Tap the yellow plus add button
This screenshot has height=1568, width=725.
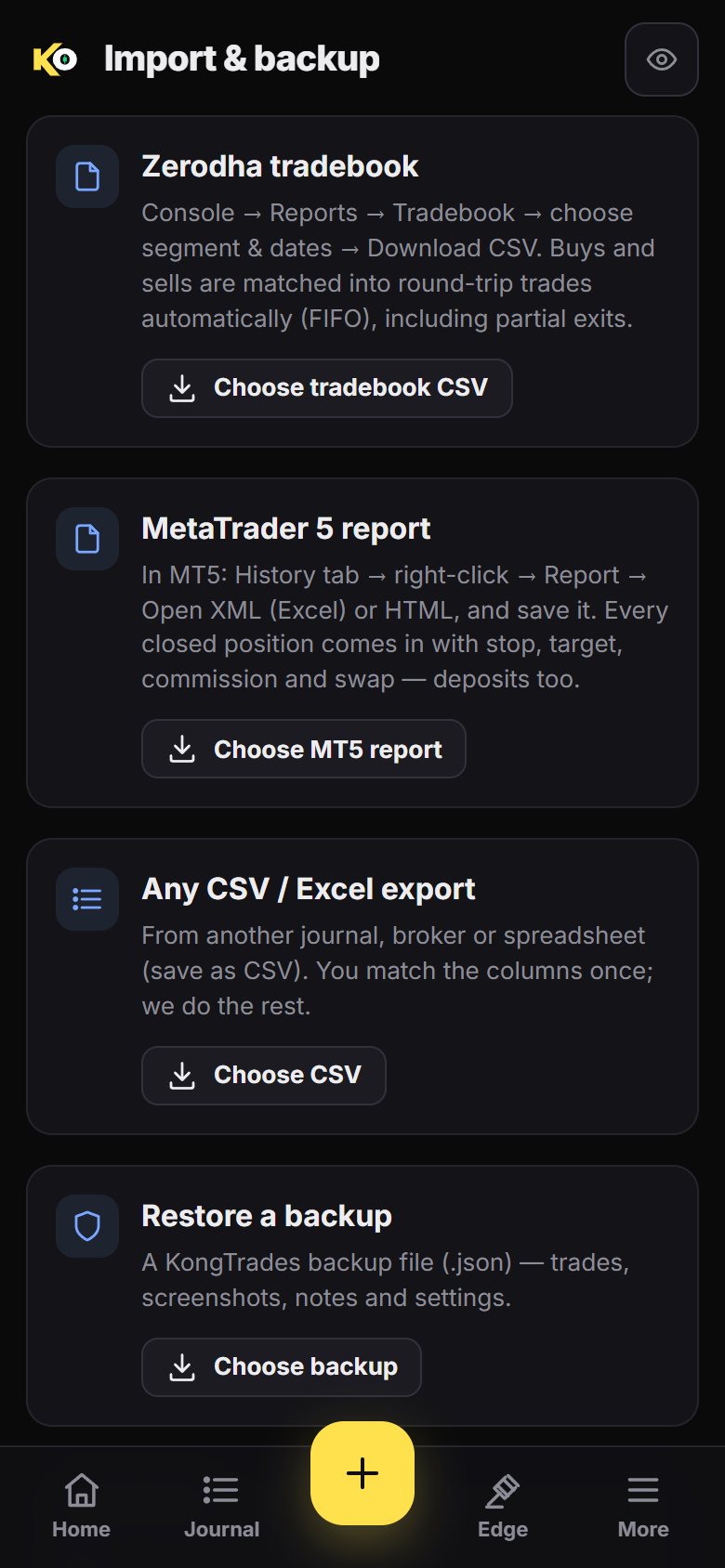click(362, 1473)
